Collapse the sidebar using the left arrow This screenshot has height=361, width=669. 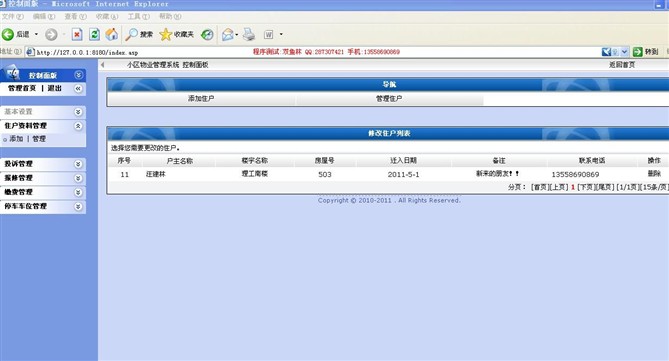102,65
